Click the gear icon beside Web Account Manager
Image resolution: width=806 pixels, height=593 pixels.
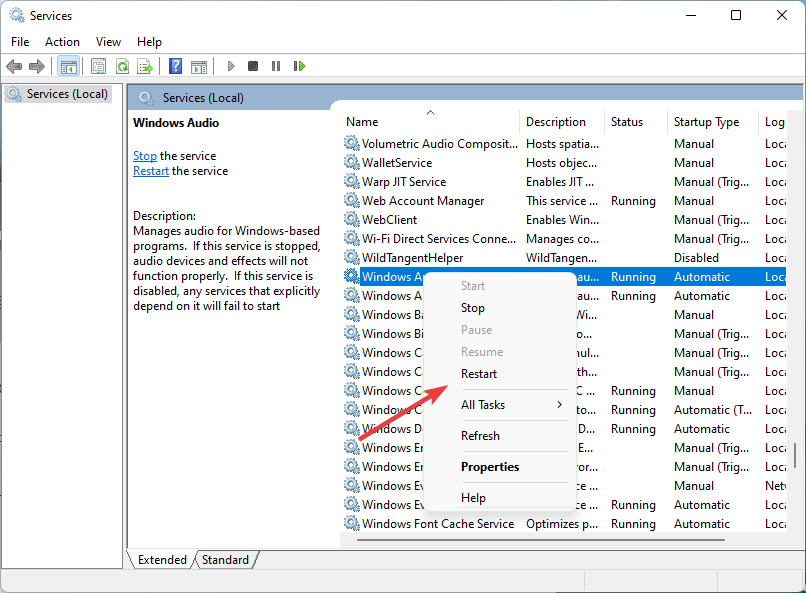point(352,200)
